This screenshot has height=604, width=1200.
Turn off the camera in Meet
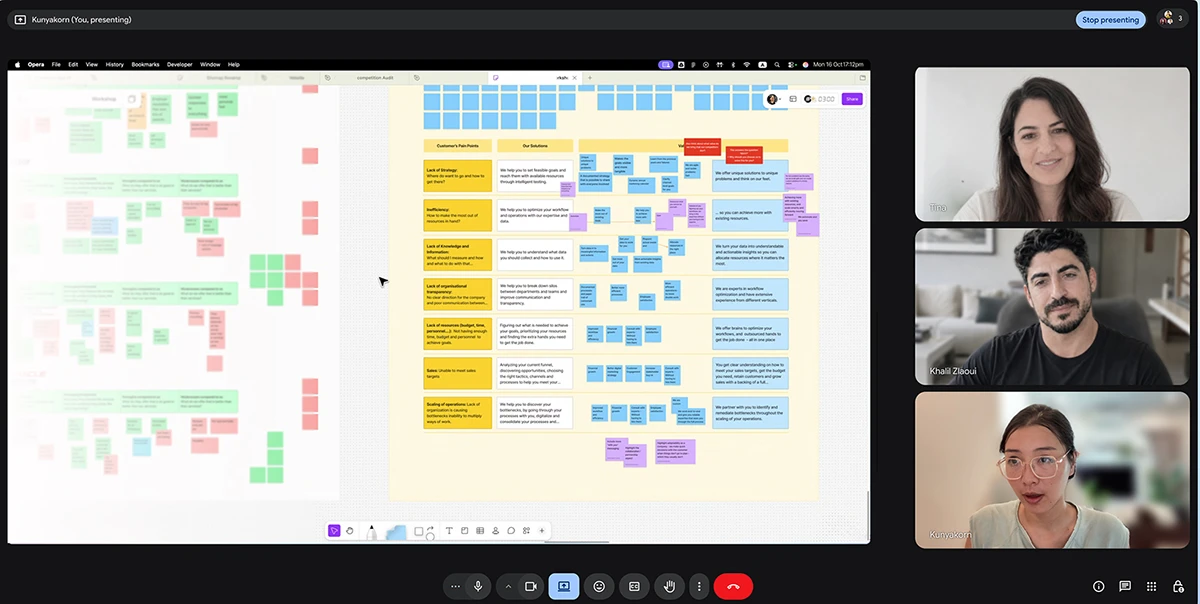tap(531, 586)
